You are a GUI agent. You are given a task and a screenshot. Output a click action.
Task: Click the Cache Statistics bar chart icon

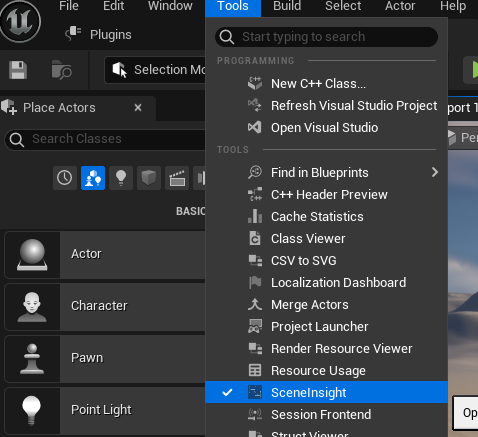[x=255, y=216]
